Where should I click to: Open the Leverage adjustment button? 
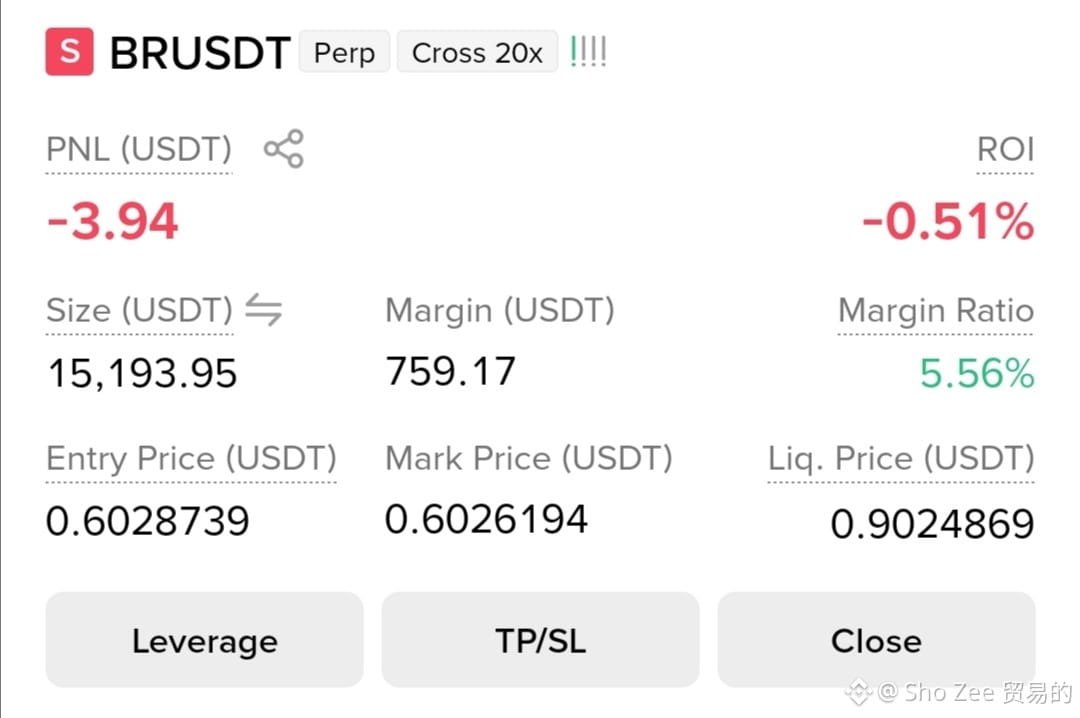205,639
